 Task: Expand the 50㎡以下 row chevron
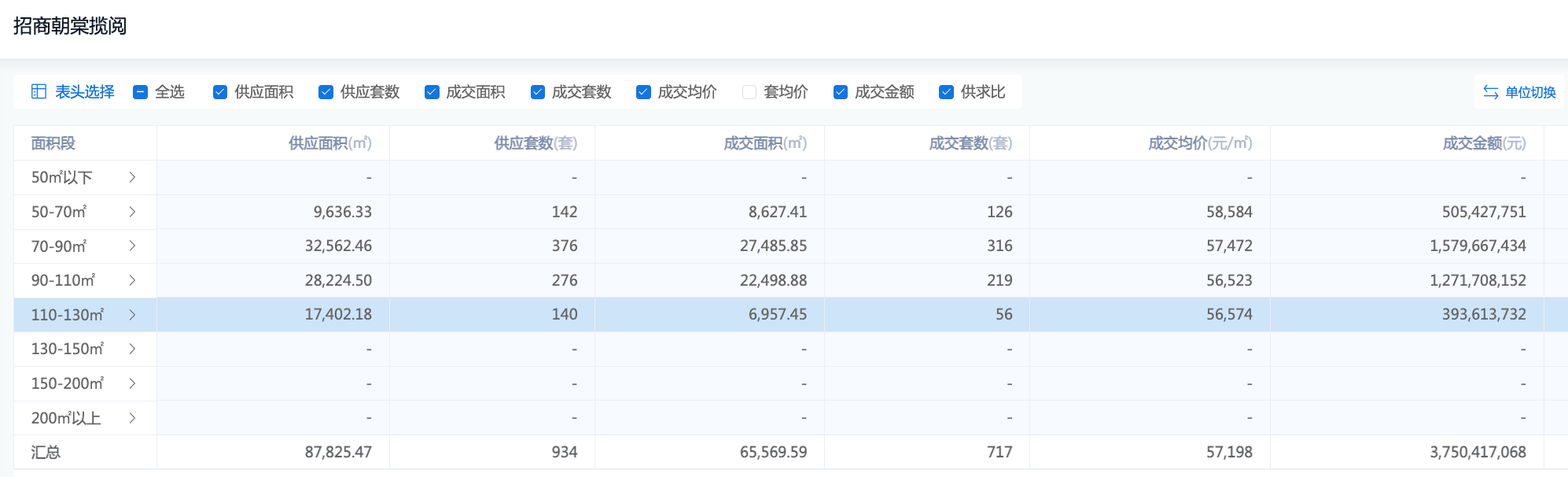point(132,177)
